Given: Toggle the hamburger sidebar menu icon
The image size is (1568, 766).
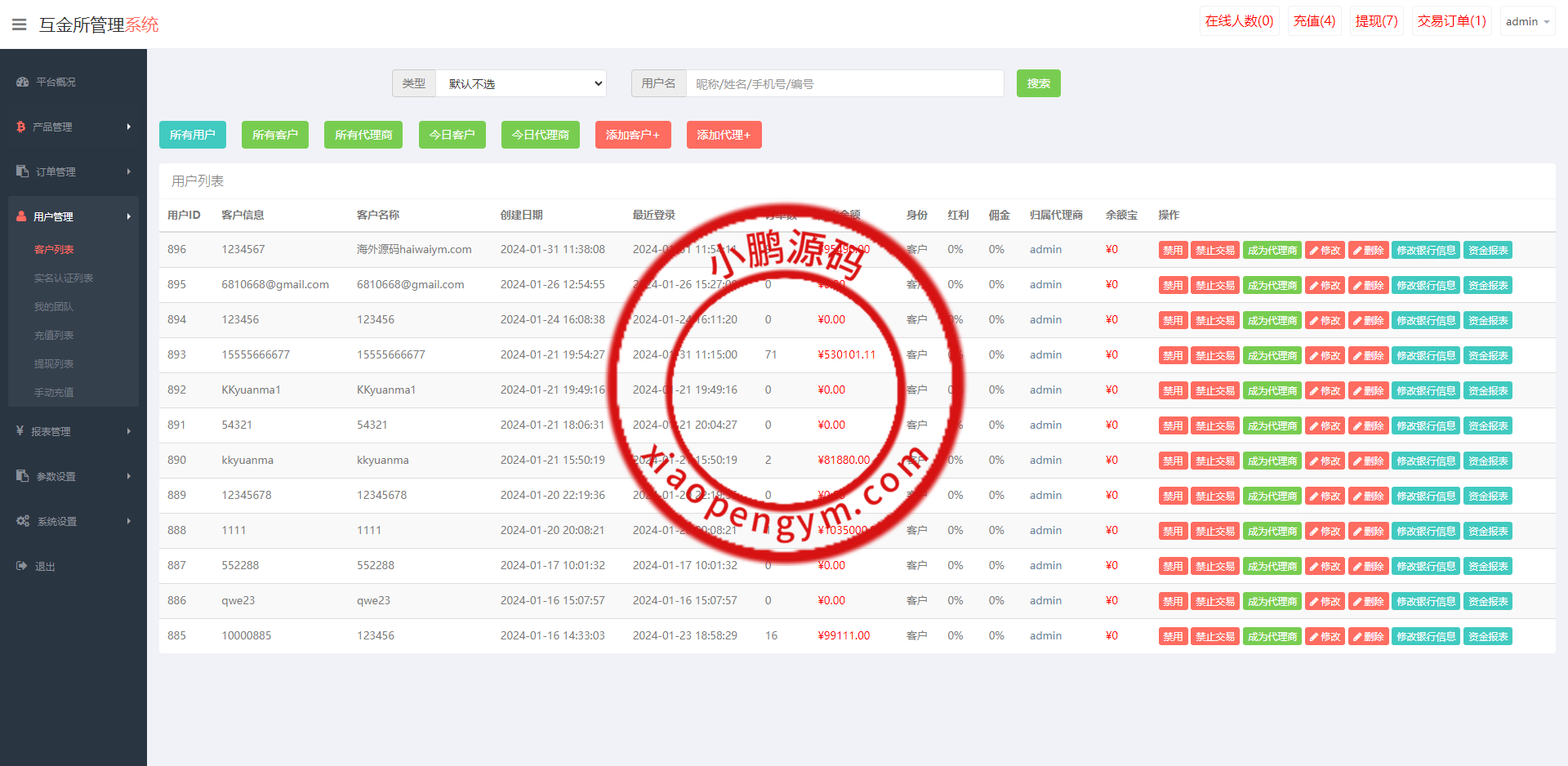Looking at the screenshot, I should click(x=20, y=24).
